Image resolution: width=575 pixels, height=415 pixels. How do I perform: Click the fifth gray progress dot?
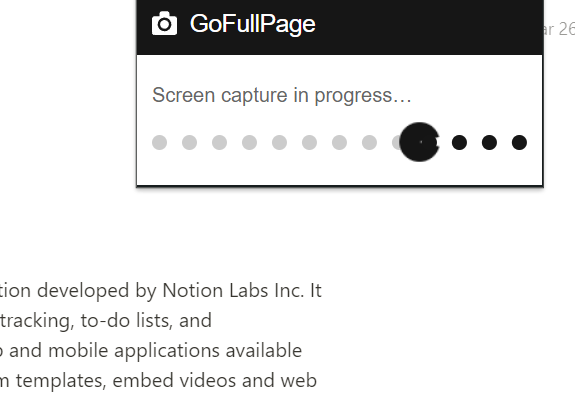pos(279,143)
